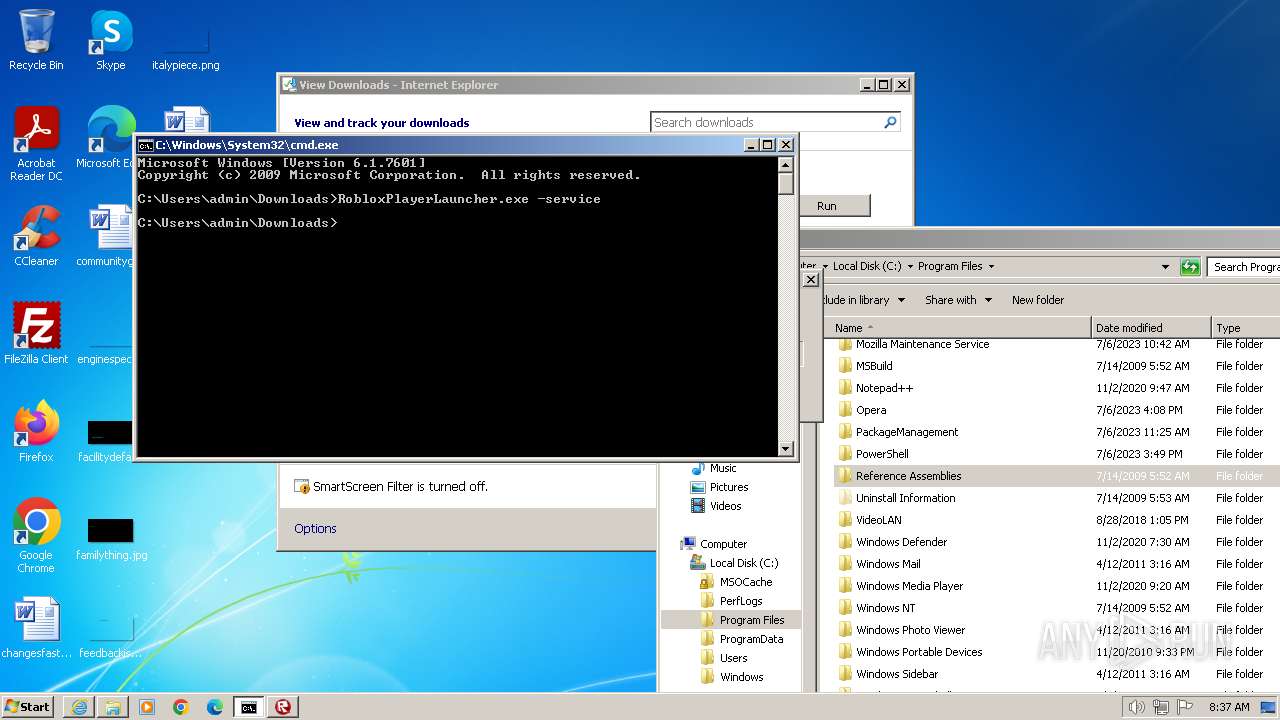Image resolution: width=1280 pixels, height=720 pixels.
Task: Click the Search Program Files box
Action: coord(1244,267)
